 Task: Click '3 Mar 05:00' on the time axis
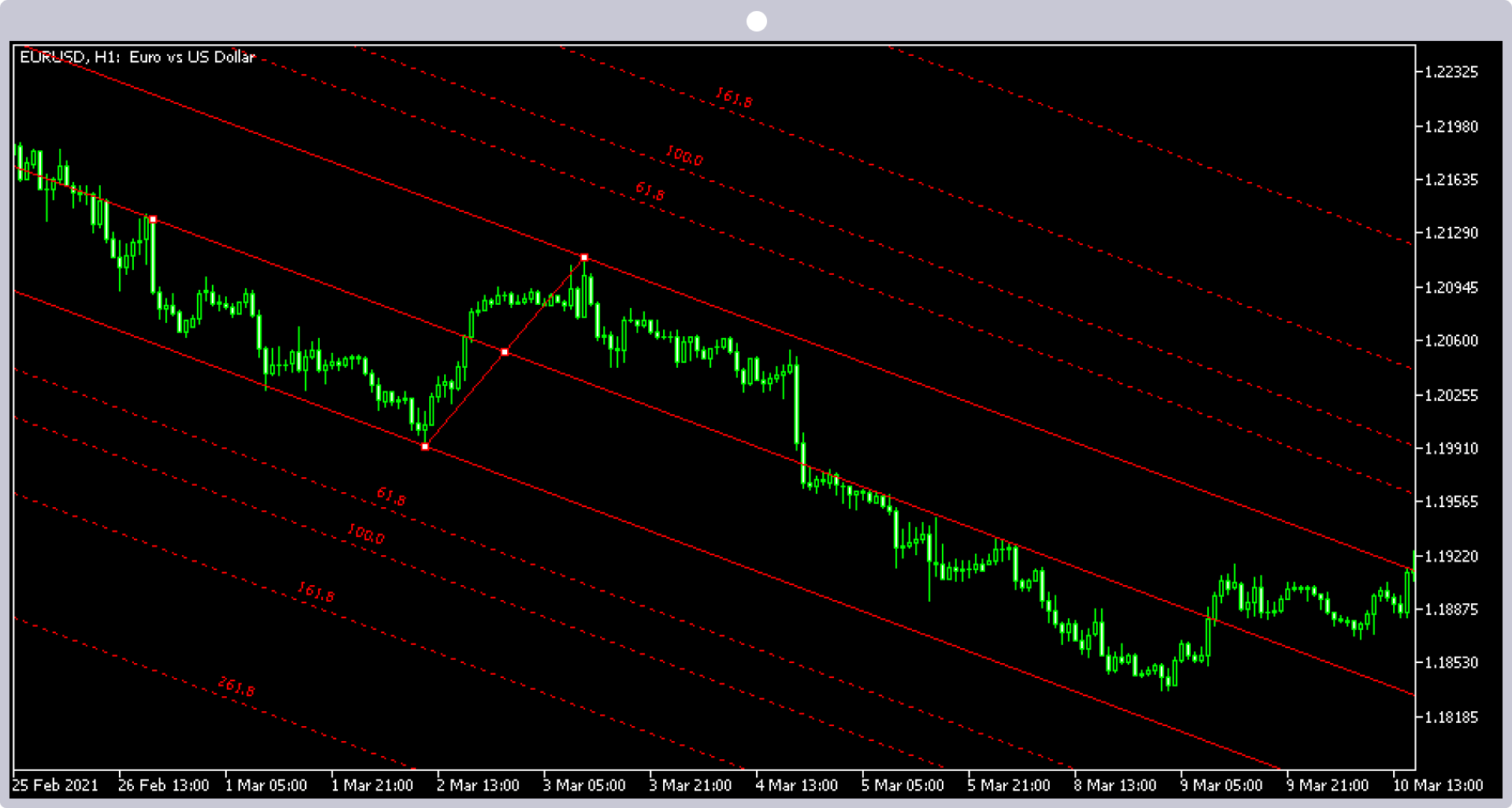[x=584, y=785]
